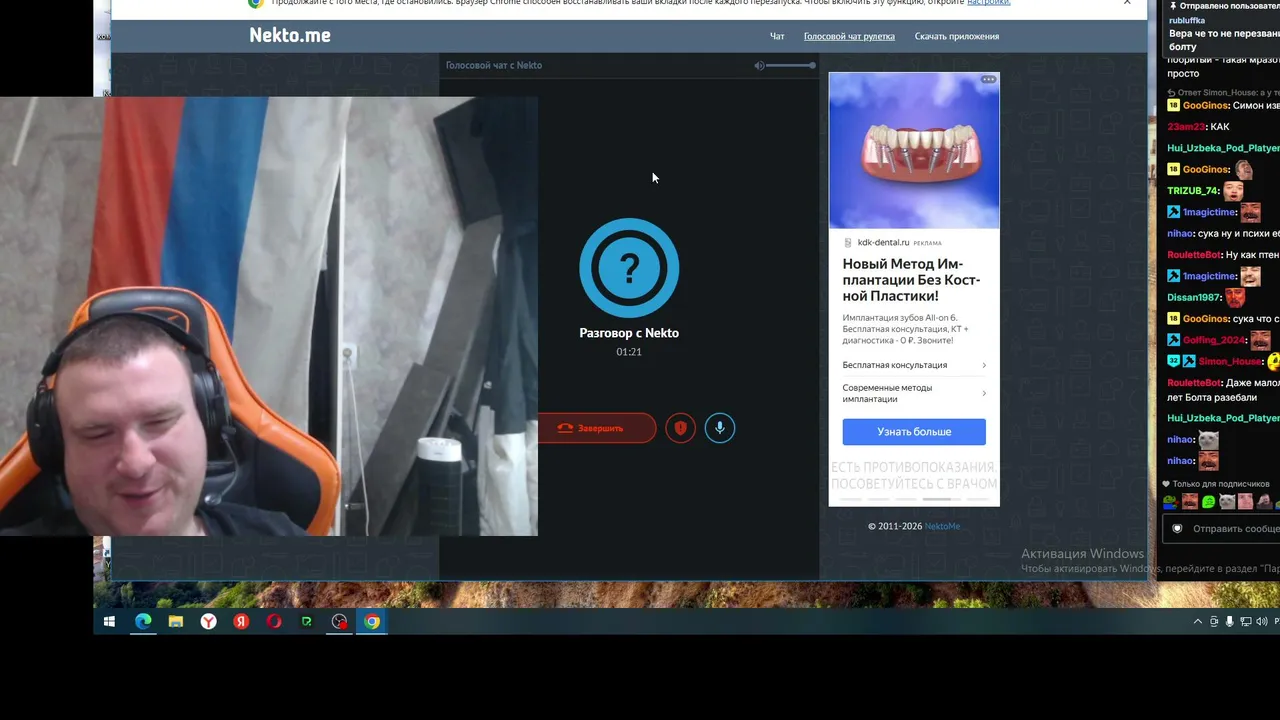Click the dental implant ad image
The height and width of the screenshot is (720, 1280).
(914, 150)
